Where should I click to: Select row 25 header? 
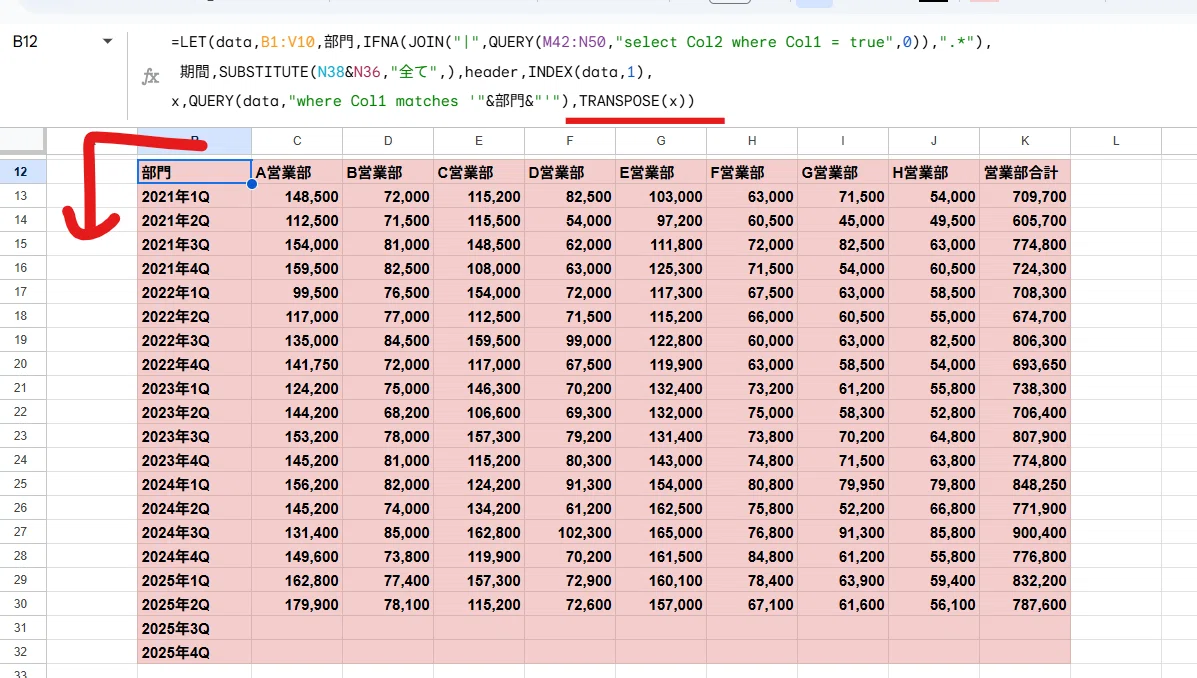[x=21, y=484]
